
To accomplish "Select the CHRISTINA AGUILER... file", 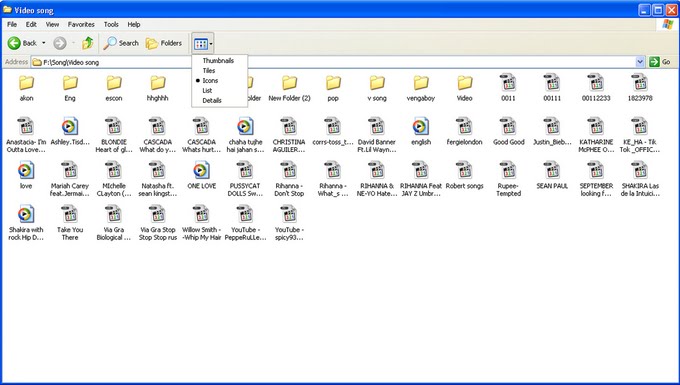I will (289, 135).
